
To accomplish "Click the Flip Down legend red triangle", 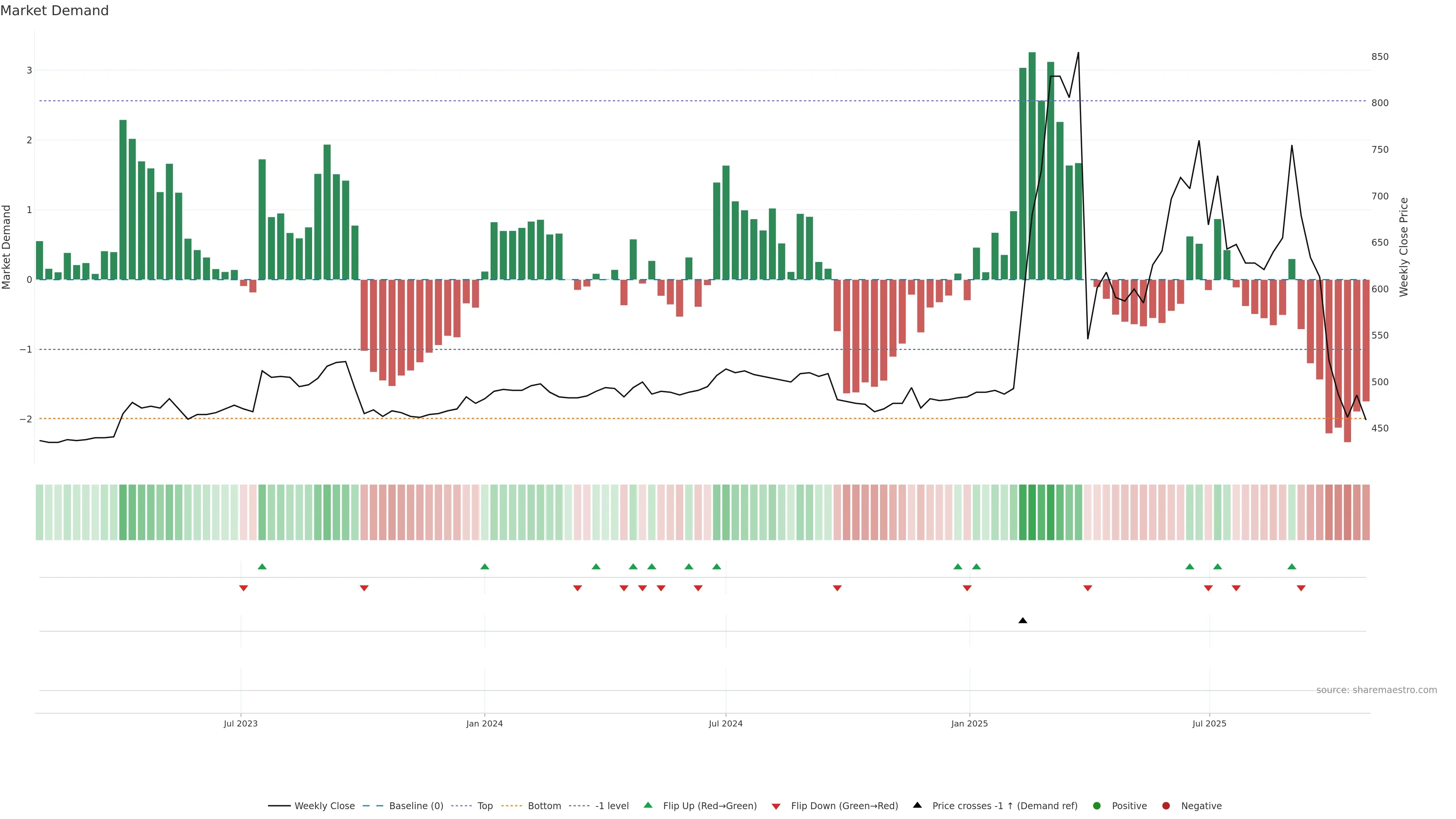I will [776, 806].
